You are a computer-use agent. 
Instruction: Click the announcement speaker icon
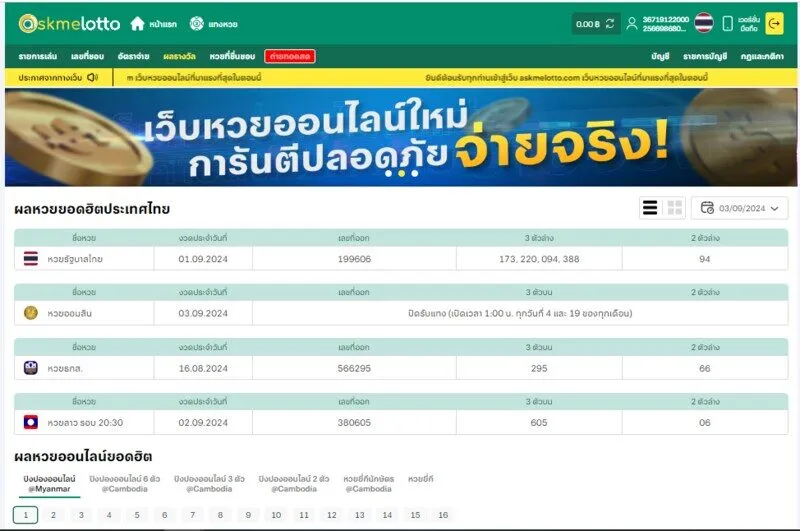point(92,78)
